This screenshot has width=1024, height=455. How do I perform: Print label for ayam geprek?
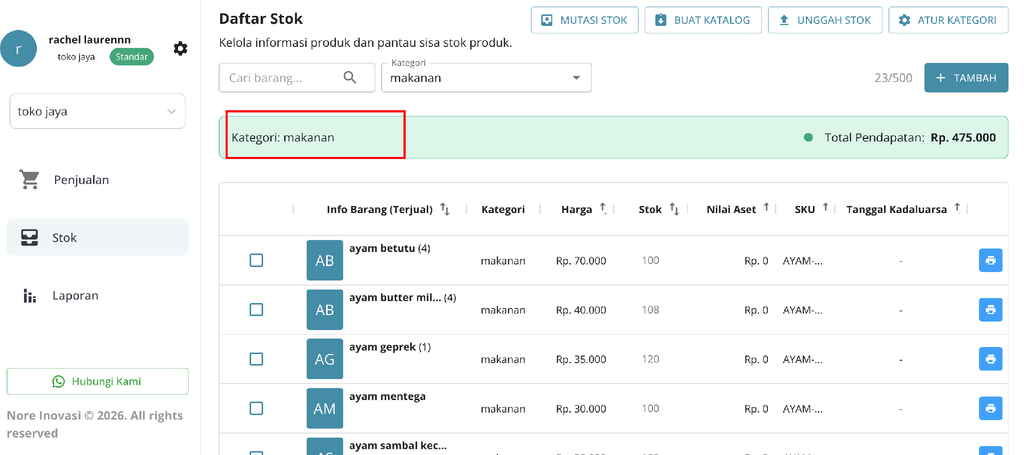tap(990, 359)
